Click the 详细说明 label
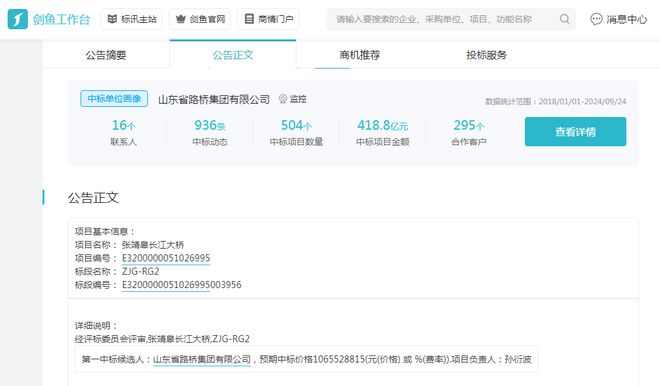 96,325
